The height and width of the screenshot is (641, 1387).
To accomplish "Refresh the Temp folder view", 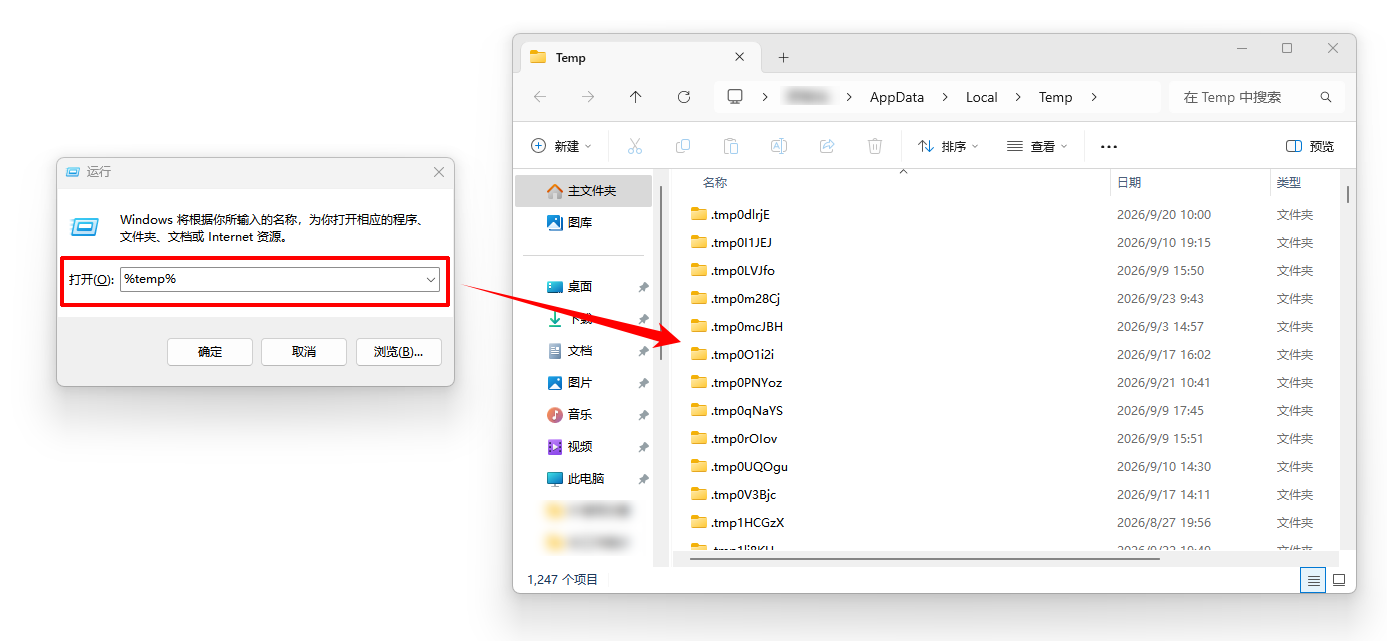I will point(684,97).
